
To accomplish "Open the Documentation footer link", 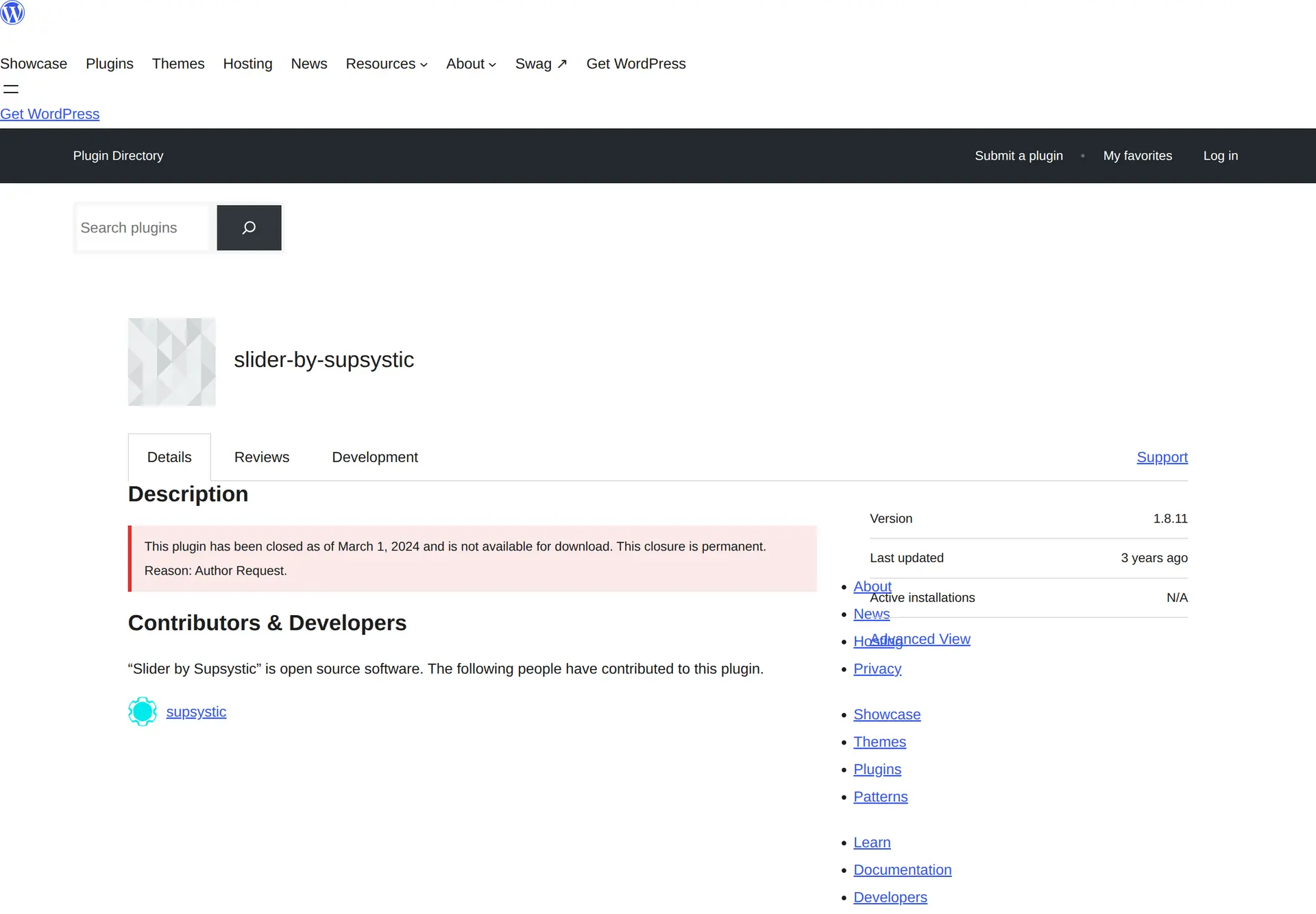I will [x=903, y=869].
